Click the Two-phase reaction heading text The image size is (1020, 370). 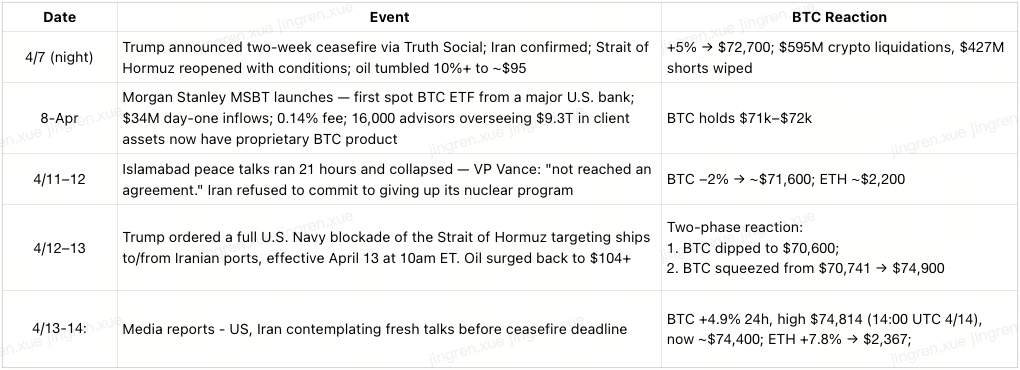pos(735,228)
